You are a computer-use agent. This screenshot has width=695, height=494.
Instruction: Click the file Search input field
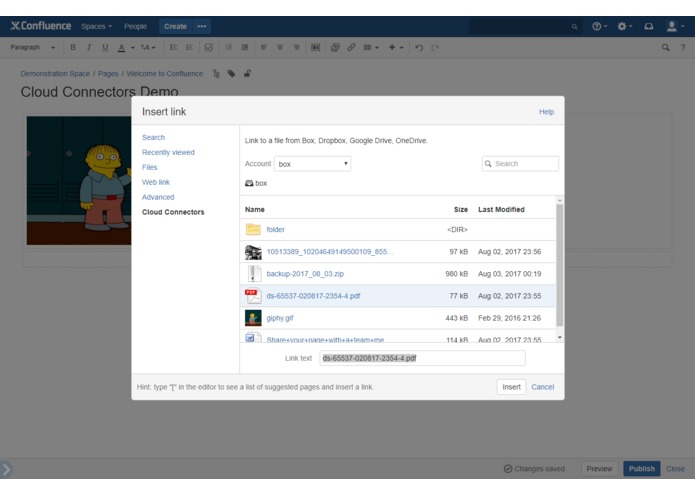pos(520,164)
